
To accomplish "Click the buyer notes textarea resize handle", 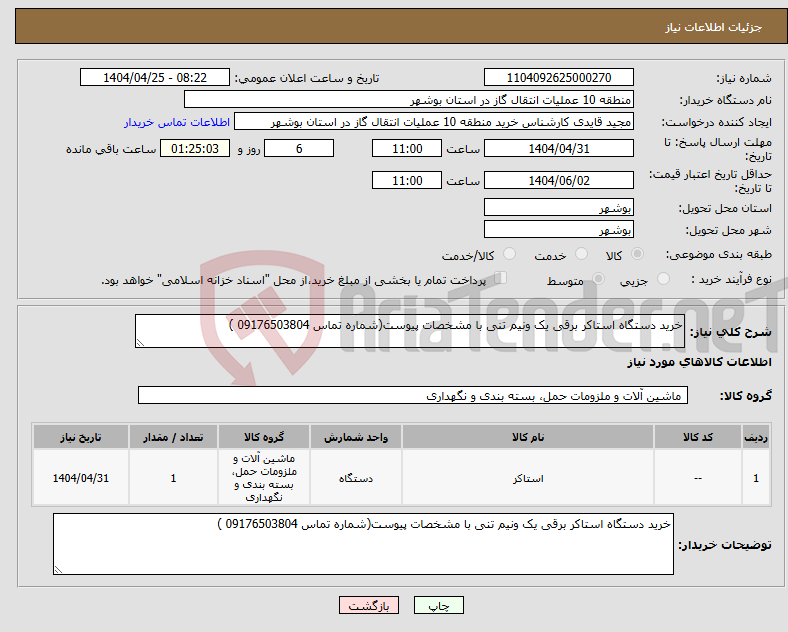I will [58, 570].
